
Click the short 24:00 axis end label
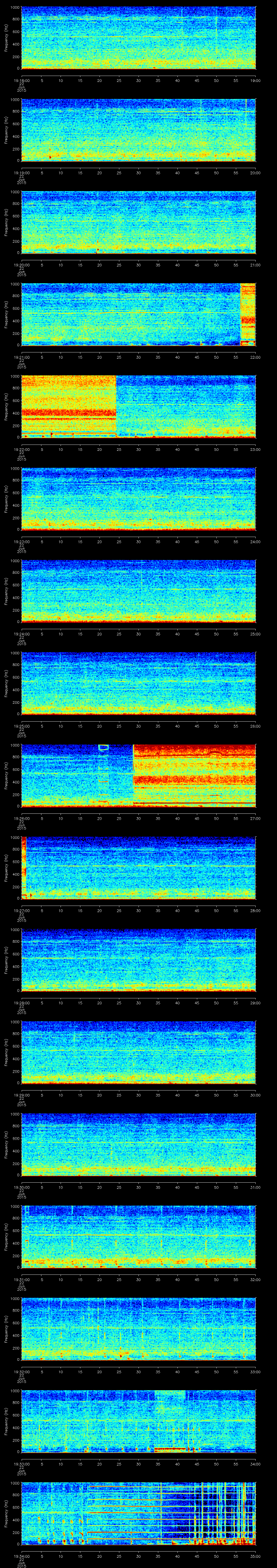point(255,542)
